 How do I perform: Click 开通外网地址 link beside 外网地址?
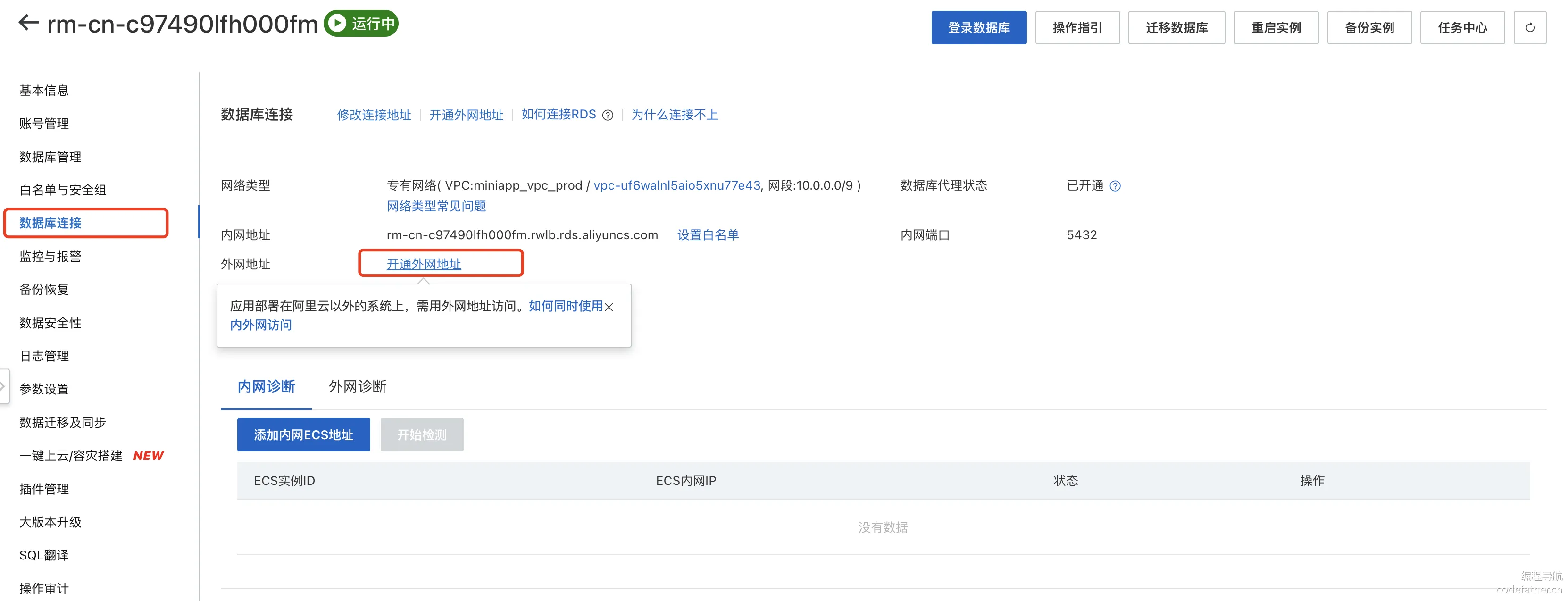pos(424,264)
